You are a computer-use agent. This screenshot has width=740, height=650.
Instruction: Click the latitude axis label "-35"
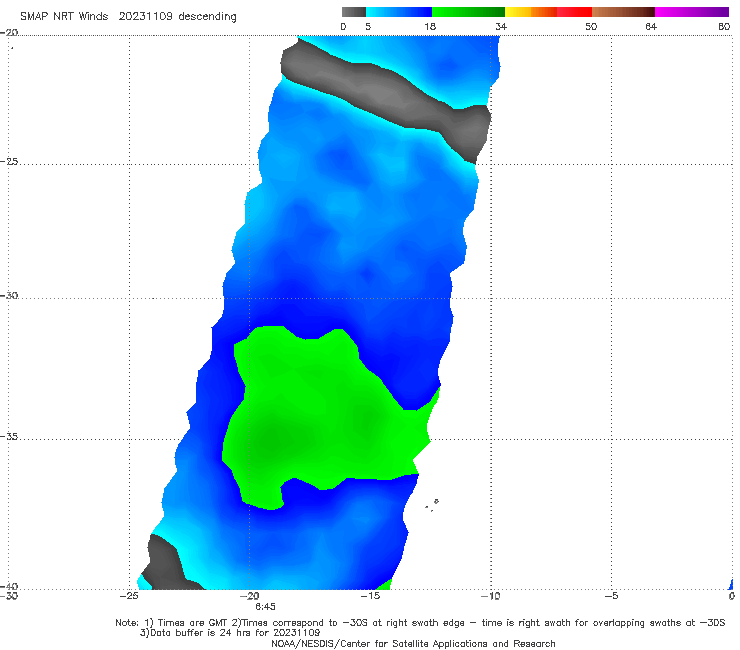coord(9,436)
